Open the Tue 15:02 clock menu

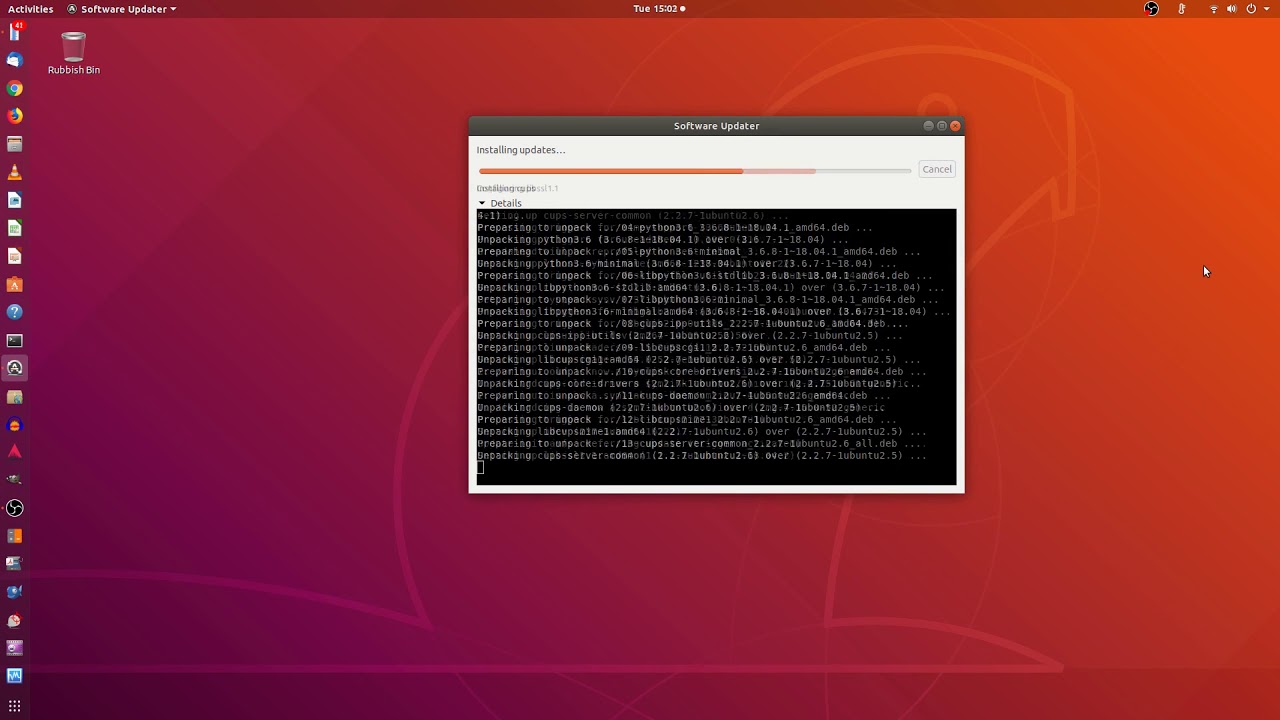pyautogui.click(x=659, y=9)
